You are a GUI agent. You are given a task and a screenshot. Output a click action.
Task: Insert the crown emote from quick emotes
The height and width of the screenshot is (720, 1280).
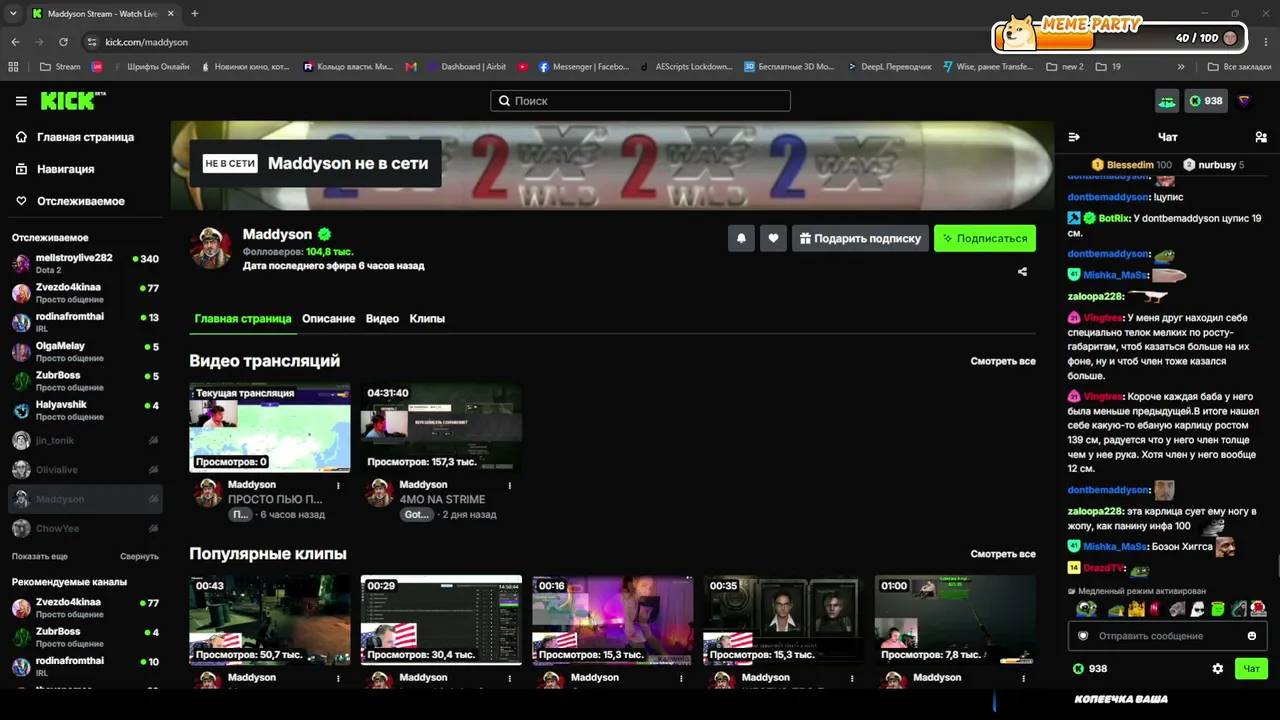[x=1137, y=608]
